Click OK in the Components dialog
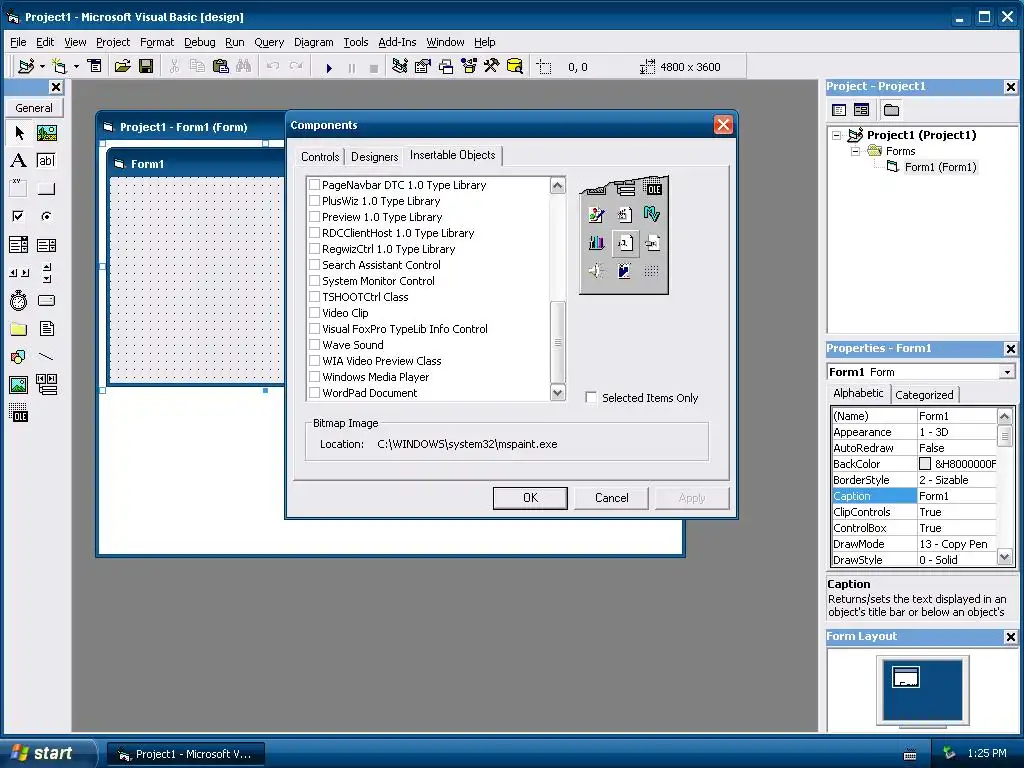1024x768 pixels. tap(530, 498)
